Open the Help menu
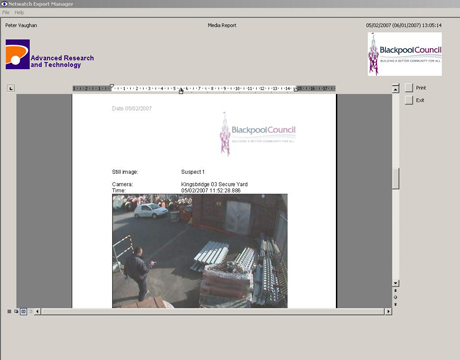This screenshot has height=360, width=460. pyautogui.click(x=19, y=12)
